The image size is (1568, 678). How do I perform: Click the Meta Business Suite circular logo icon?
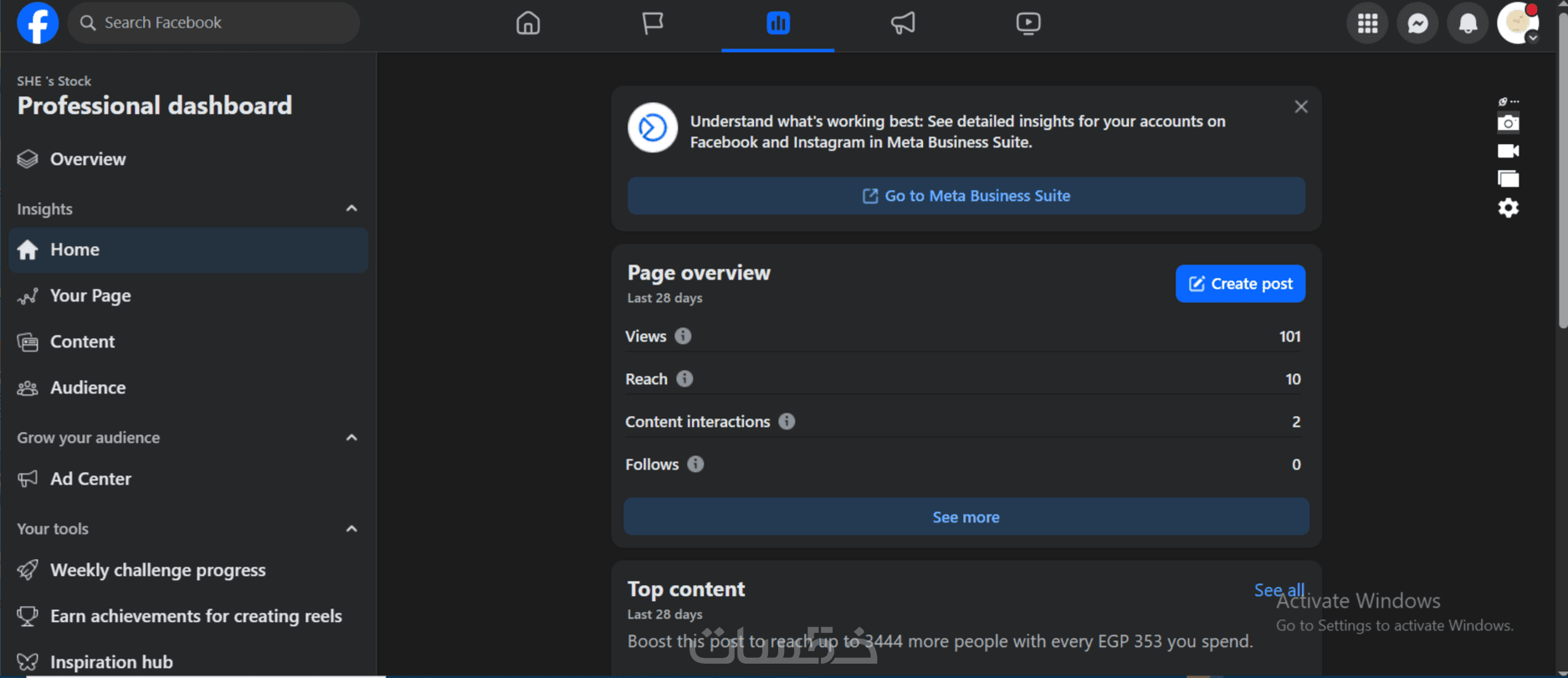click(x=653, y=128)
